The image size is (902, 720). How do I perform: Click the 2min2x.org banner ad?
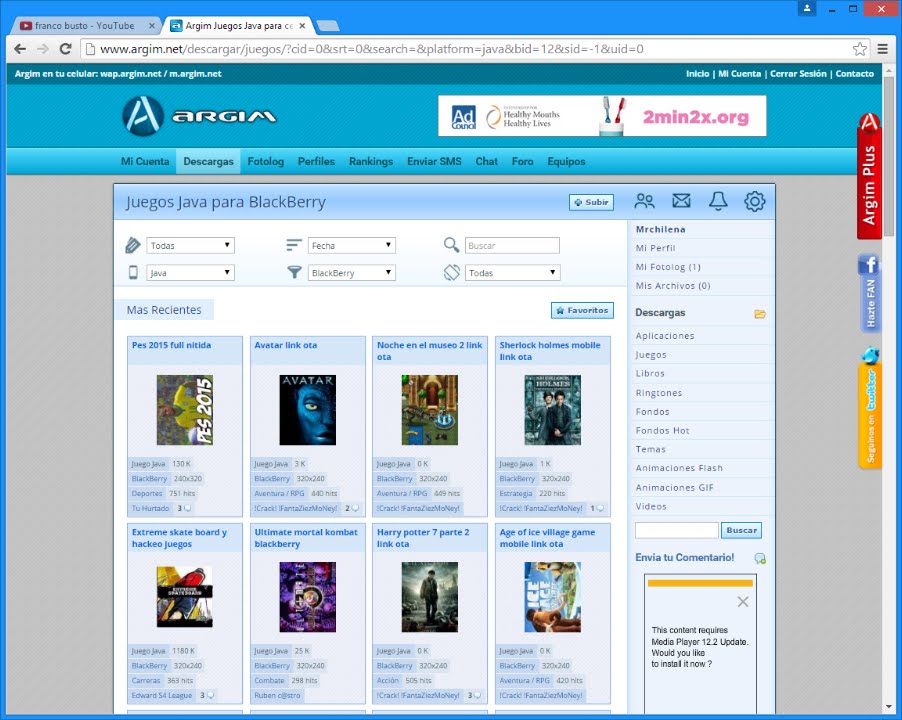602,116
